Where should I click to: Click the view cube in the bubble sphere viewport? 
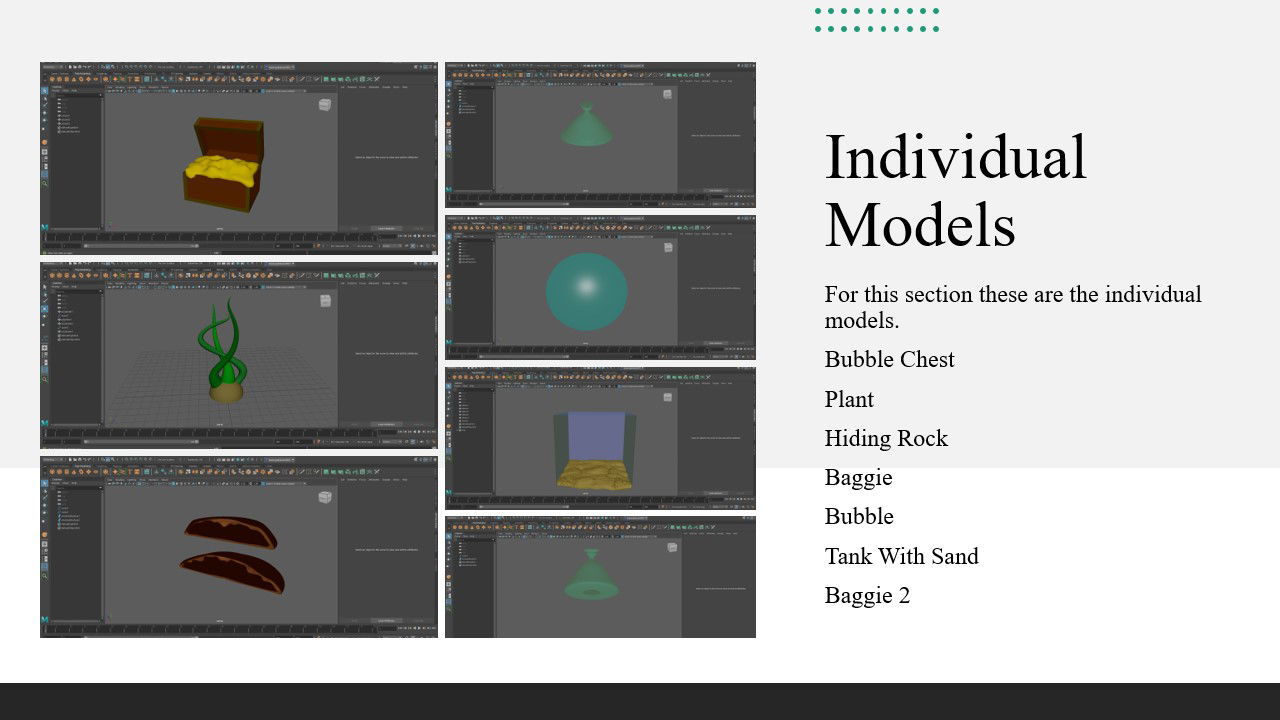[668, 245]
